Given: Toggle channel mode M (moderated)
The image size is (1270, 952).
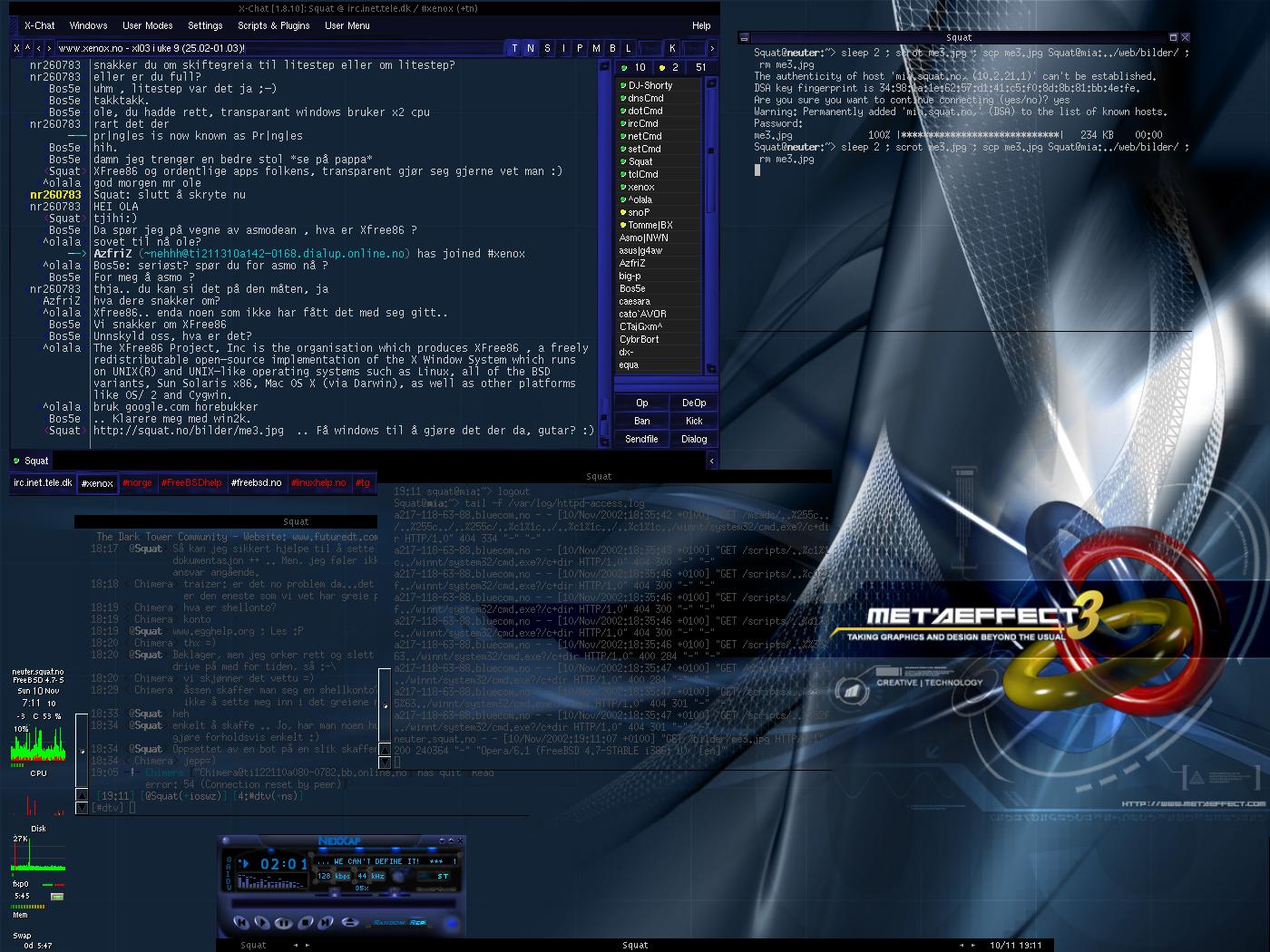Looking at the screenshot, I should pos(596,48).
